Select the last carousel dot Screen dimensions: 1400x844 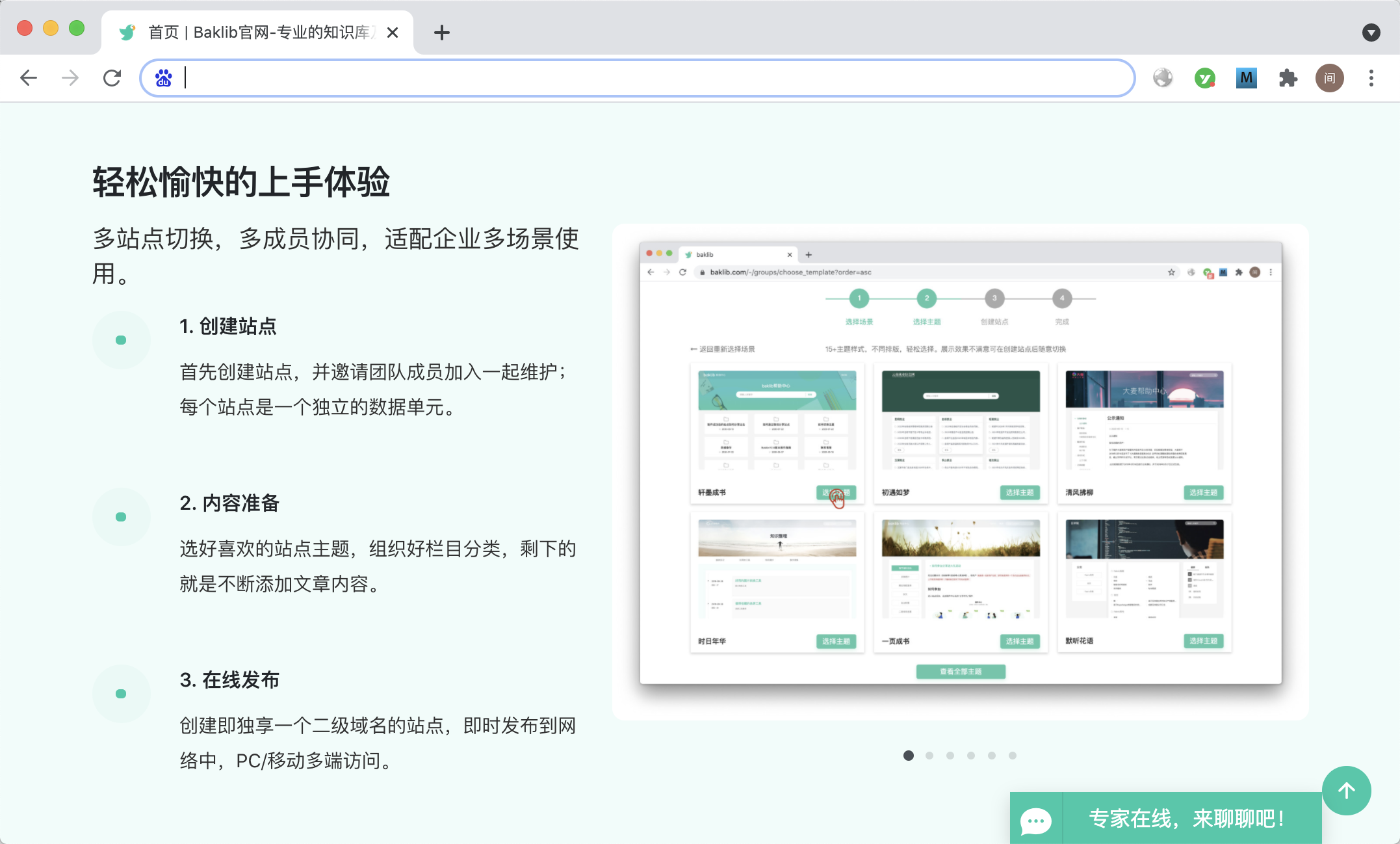pyautogui.click(x=1013, y=756)
